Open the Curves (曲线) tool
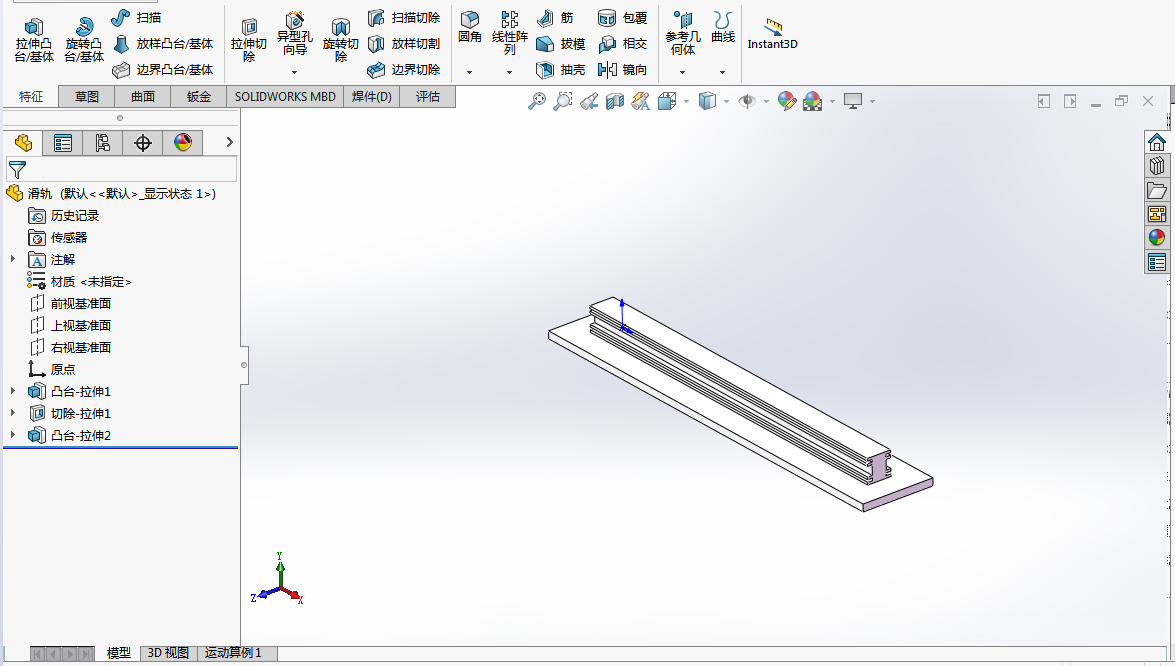The height and width of the screenshot is (666, 1175). coord(722,27)
